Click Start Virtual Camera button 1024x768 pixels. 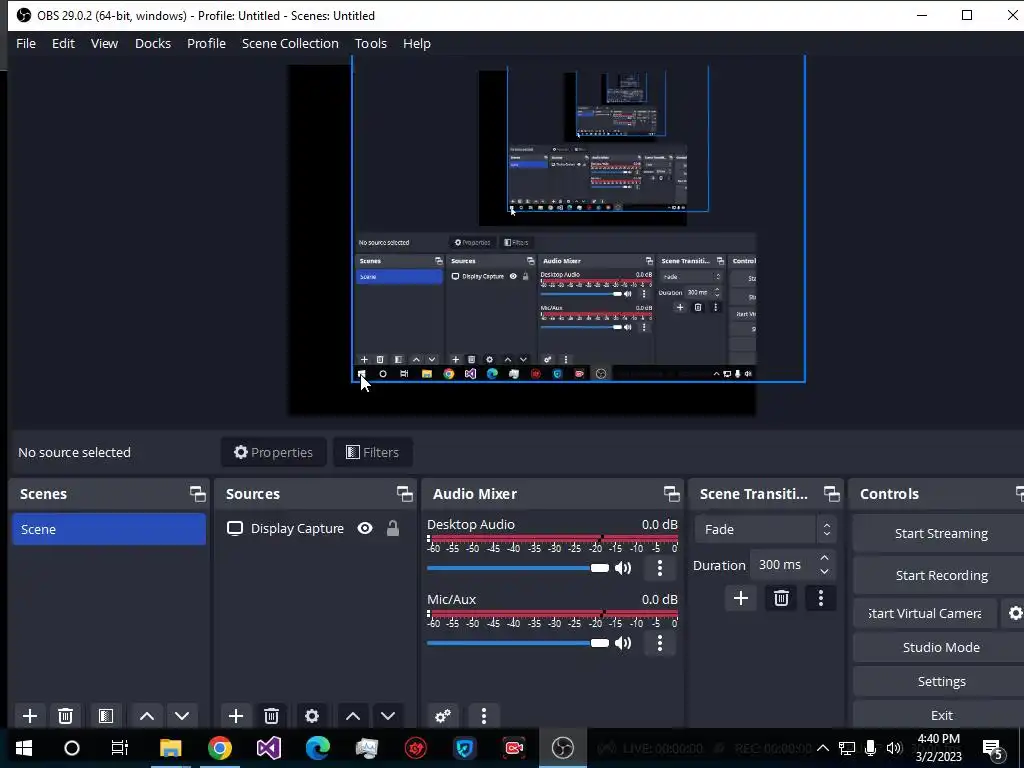pyautogui.click(x=925, y=613)
